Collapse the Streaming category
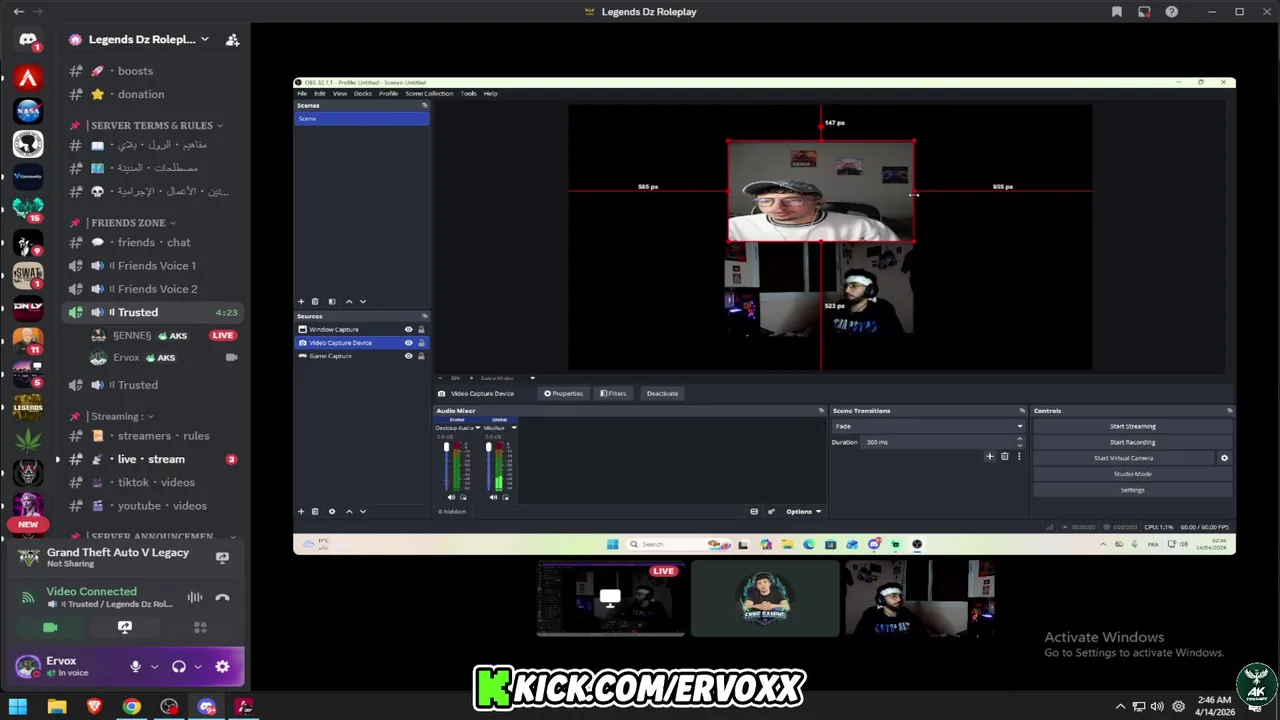 (119, 416)
